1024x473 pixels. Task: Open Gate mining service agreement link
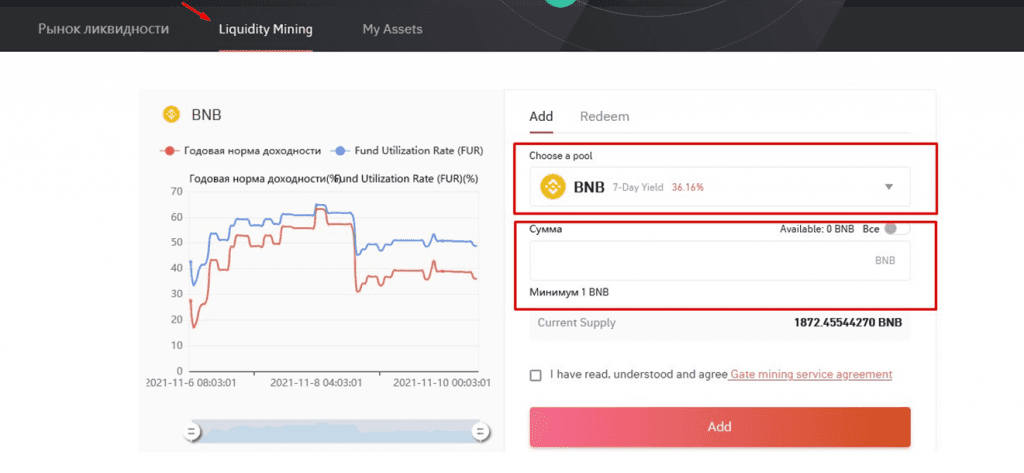(x=811, y=375)
